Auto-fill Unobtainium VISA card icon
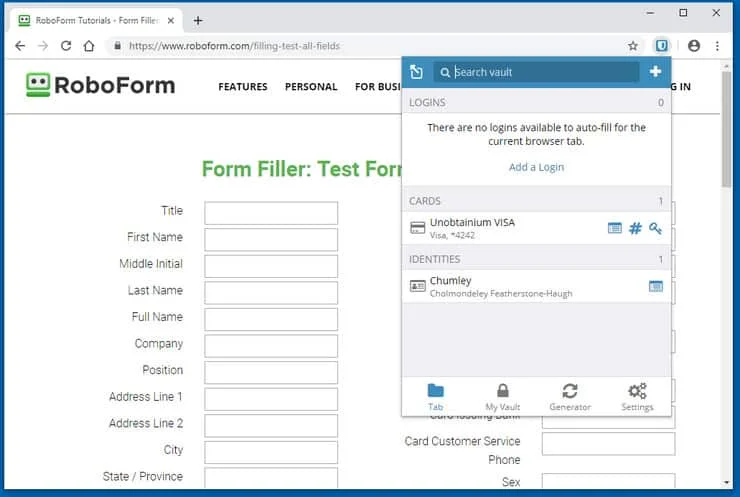This screenshot has width=740, height=497. click(614, 228)
